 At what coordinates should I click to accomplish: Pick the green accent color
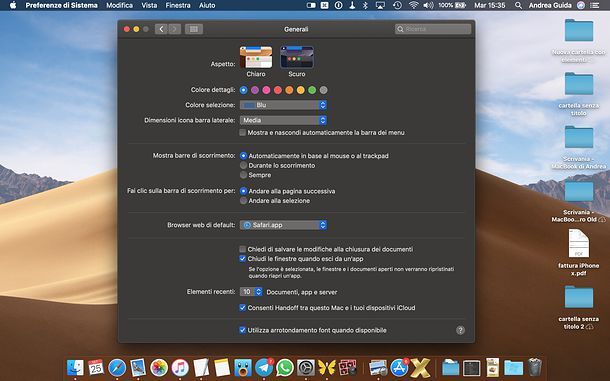pyautogui.click(x=312, y=90)
